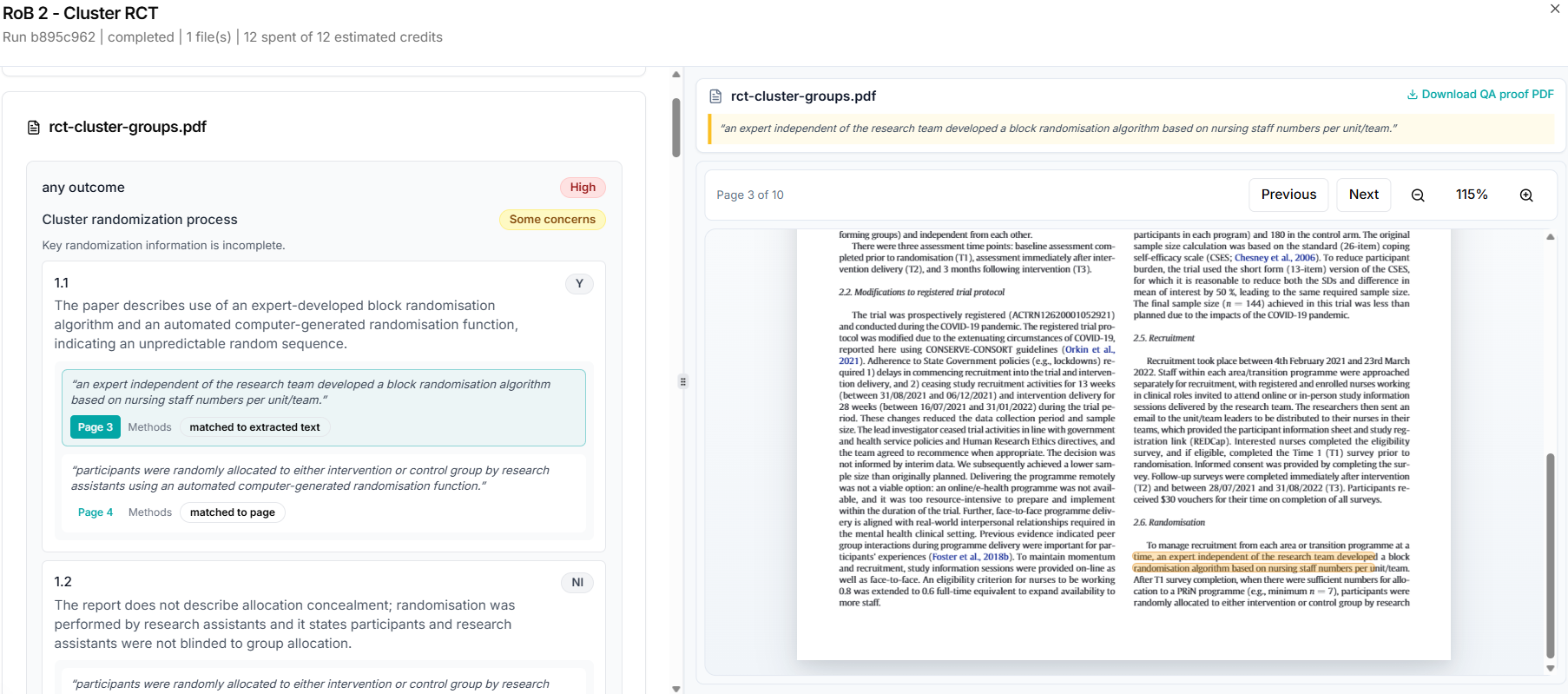Click the 'matched to page' tag
The width and height of the screenshot is (1568, 694).
click(x=233, y=512)
